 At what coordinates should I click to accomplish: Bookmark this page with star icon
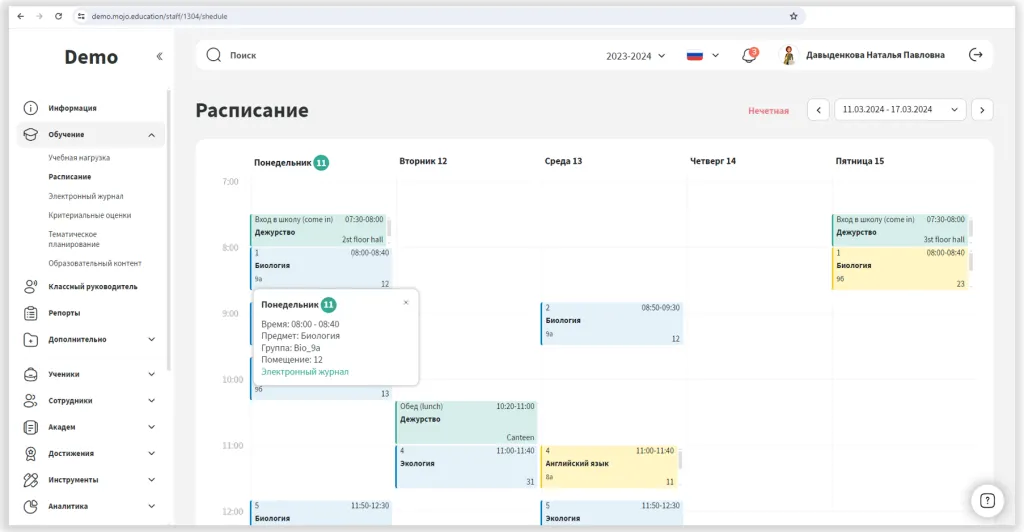click(x=793, y=17)
